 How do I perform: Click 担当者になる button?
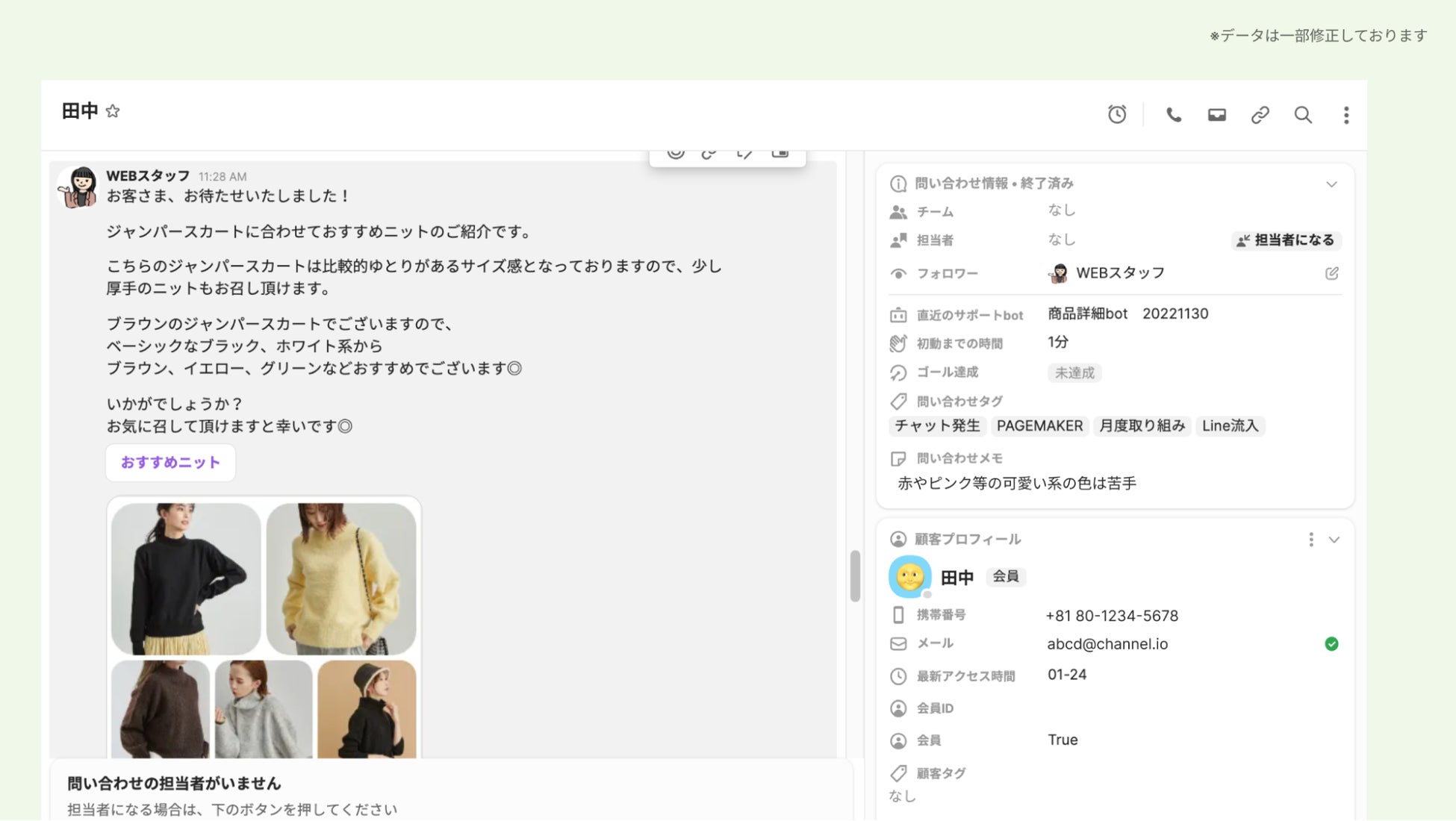coord(1286,240)
